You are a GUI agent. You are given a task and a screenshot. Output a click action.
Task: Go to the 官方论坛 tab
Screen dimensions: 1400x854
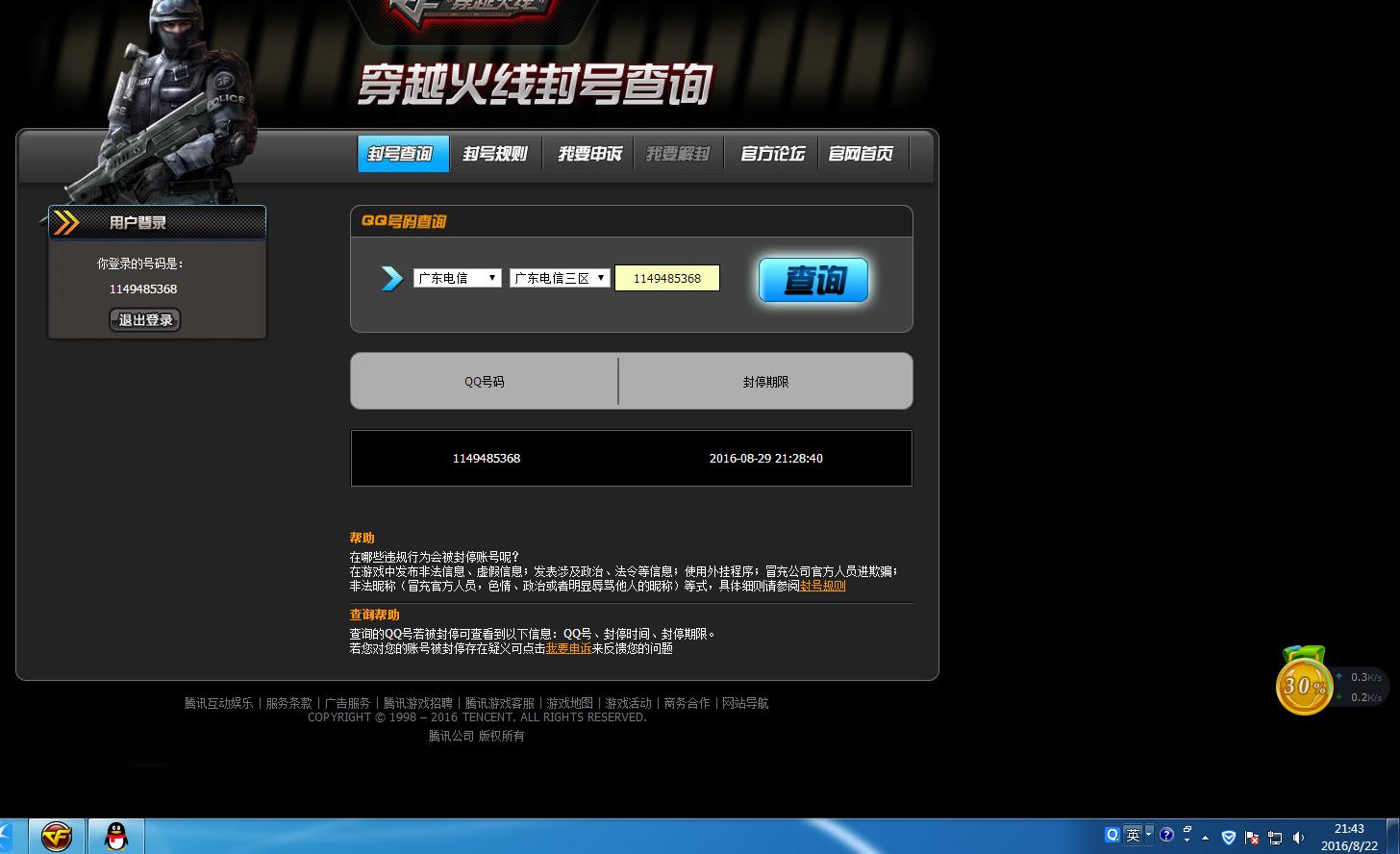point(772,154)
